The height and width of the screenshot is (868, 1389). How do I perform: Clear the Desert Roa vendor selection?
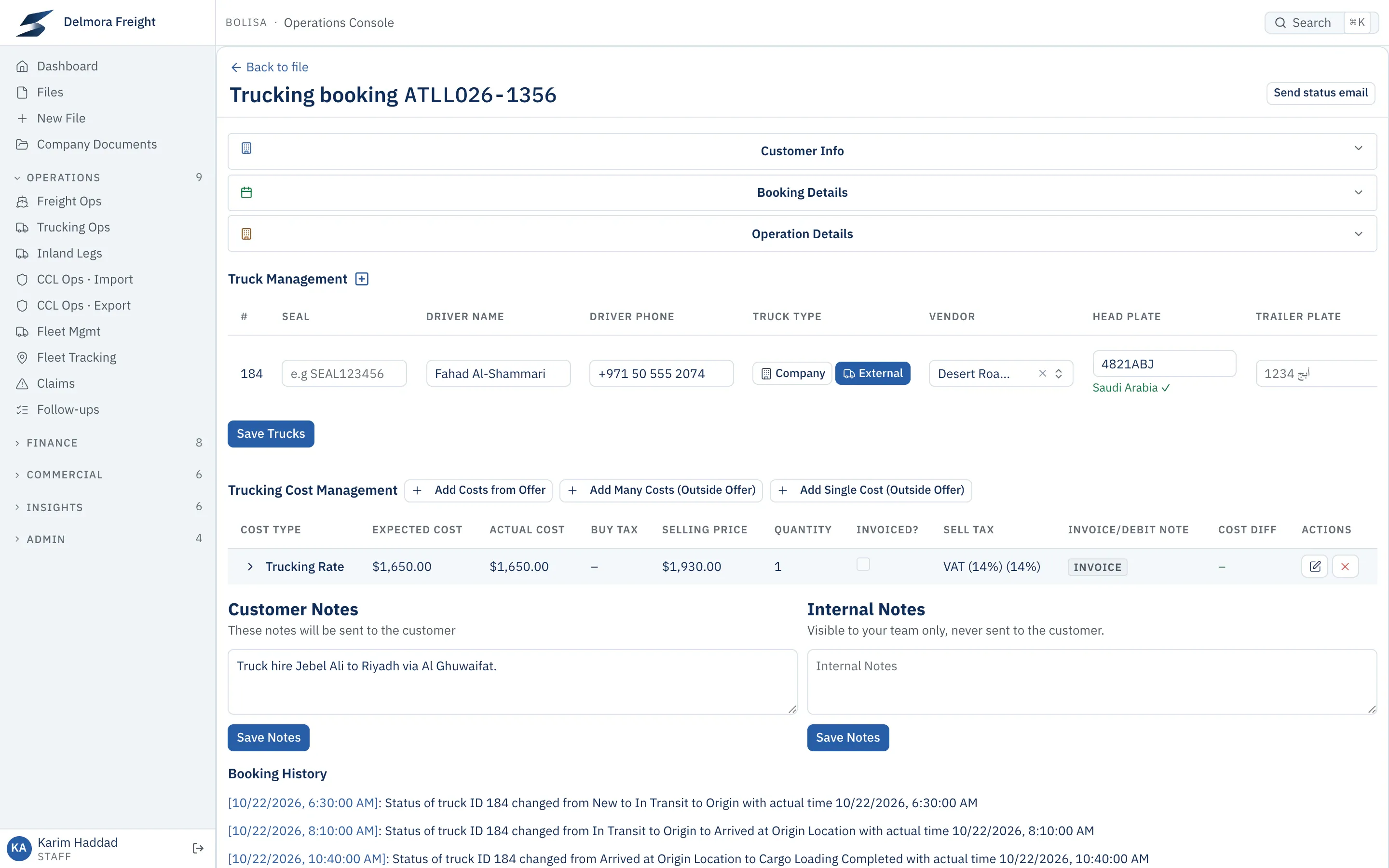click(x=1042, y=374)
